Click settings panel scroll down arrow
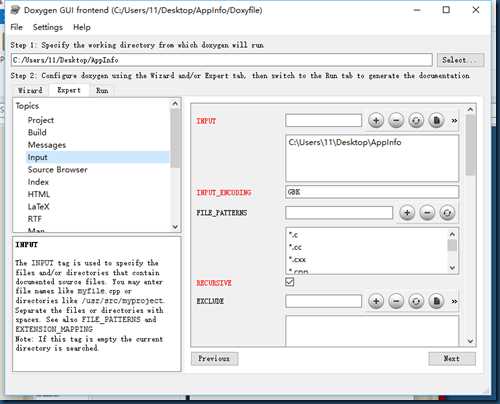The height and width of the screenshot is (404, 500). tap(470, 341)
